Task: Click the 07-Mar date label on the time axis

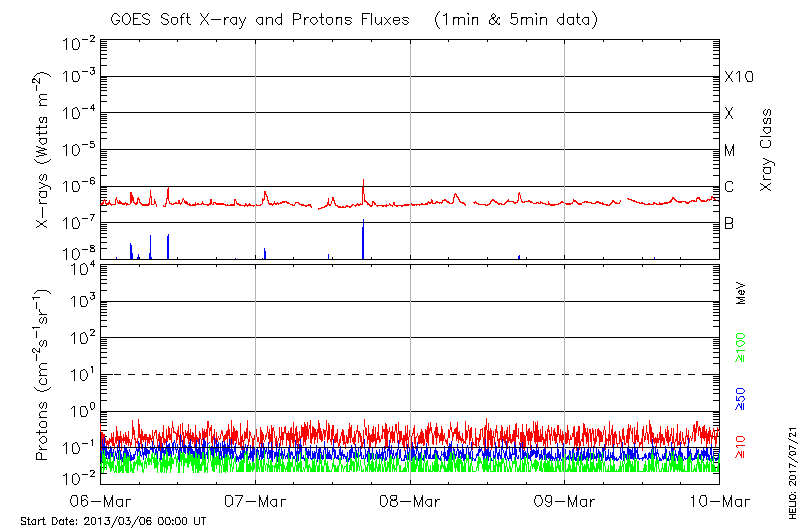Action: pyautogui.click(x=256, y=501)
